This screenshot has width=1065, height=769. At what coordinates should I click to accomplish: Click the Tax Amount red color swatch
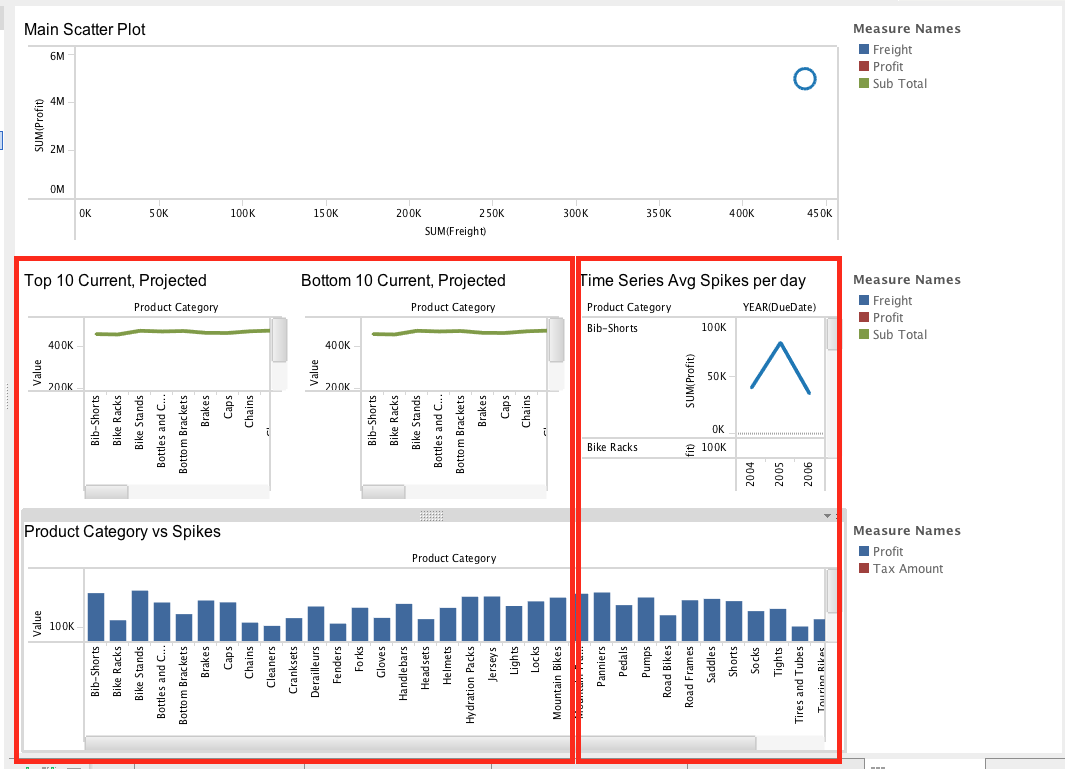point(864,568)
